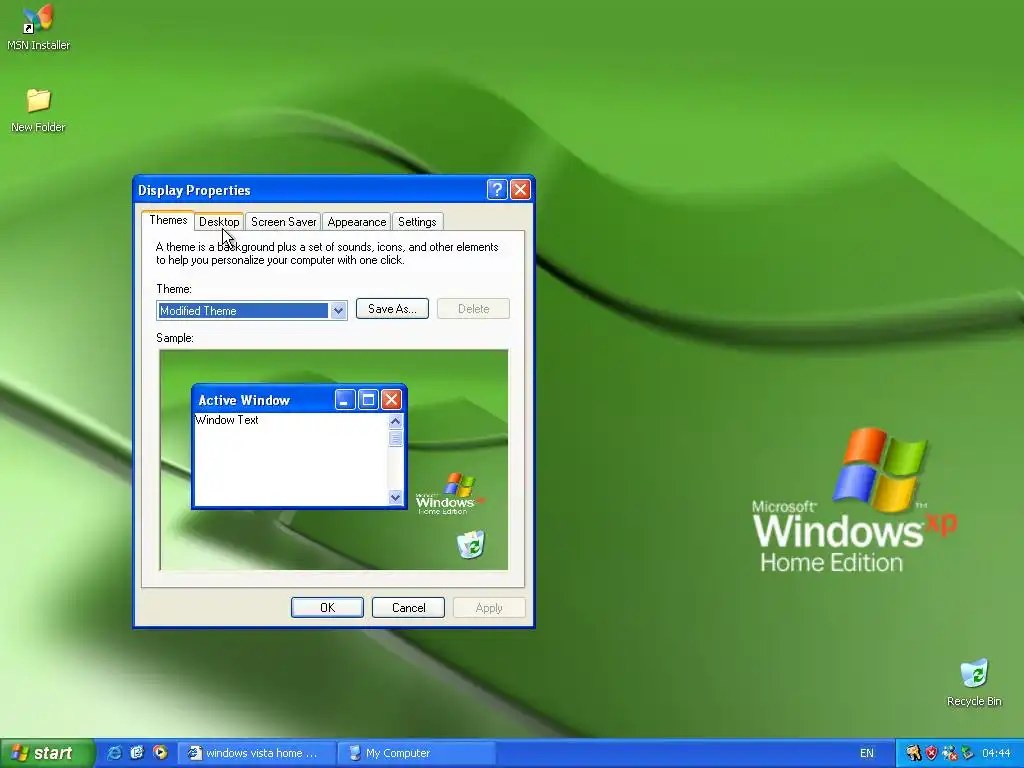Click the network connection tray icon with red X
The image size is (1024, 768).
[x=950, y=753]
